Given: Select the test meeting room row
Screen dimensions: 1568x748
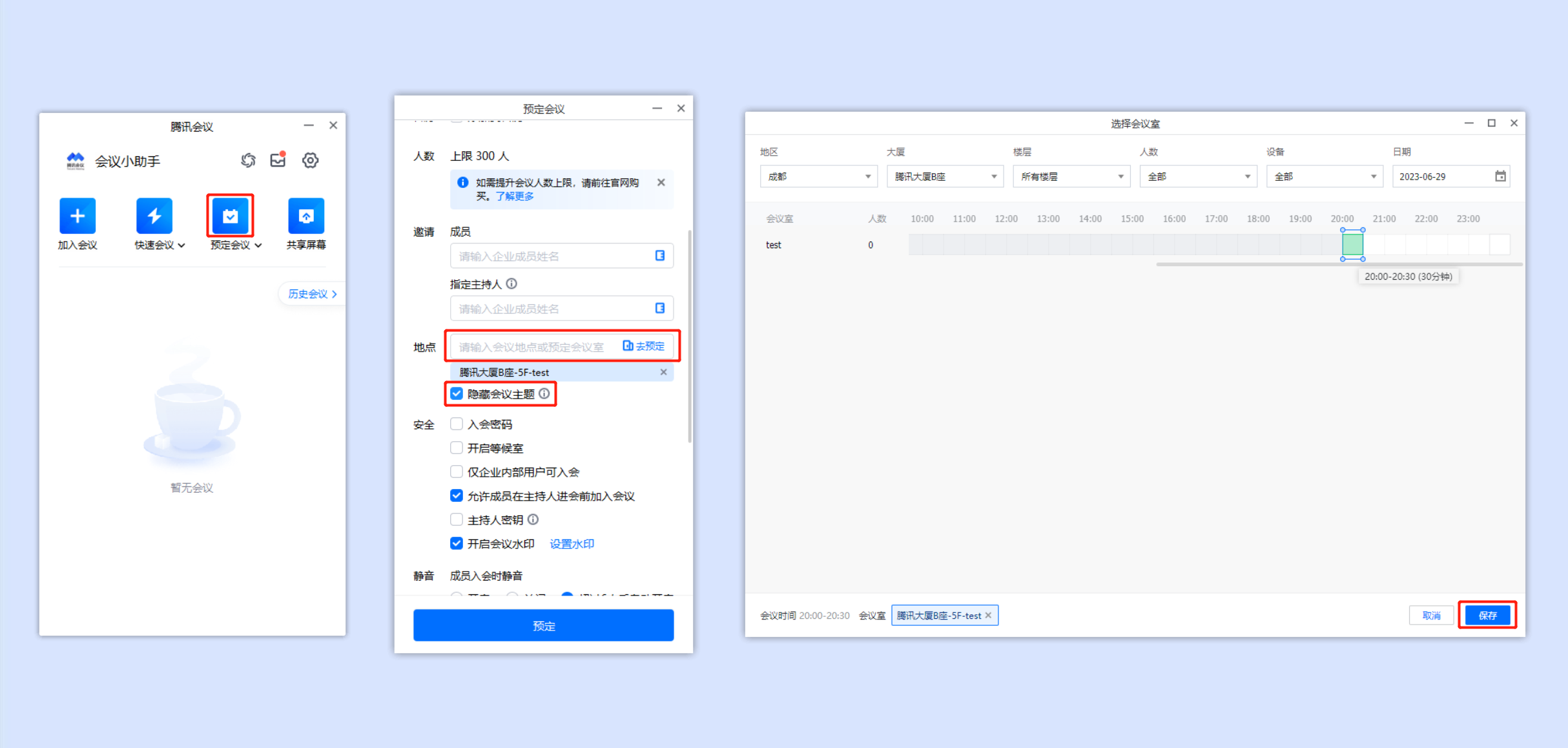Looking at the screenshot, I should tap(774, 245).
